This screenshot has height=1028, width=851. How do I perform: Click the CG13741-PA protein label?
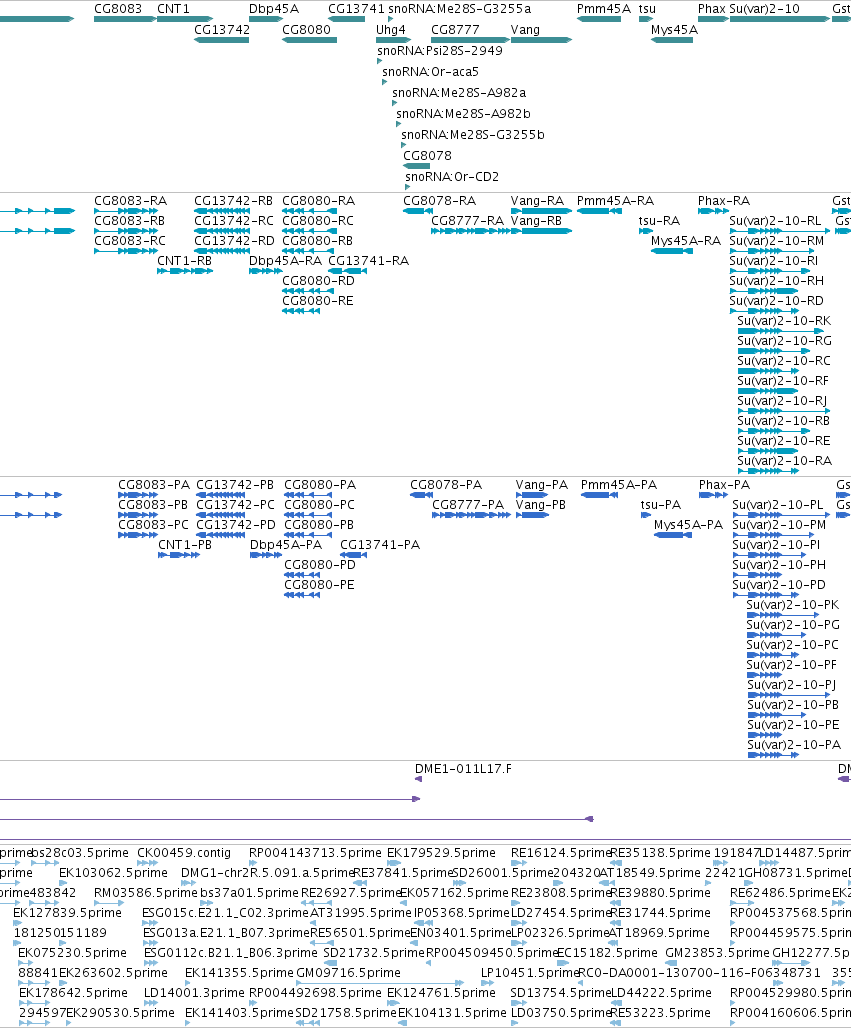click(x=380, y=545)
